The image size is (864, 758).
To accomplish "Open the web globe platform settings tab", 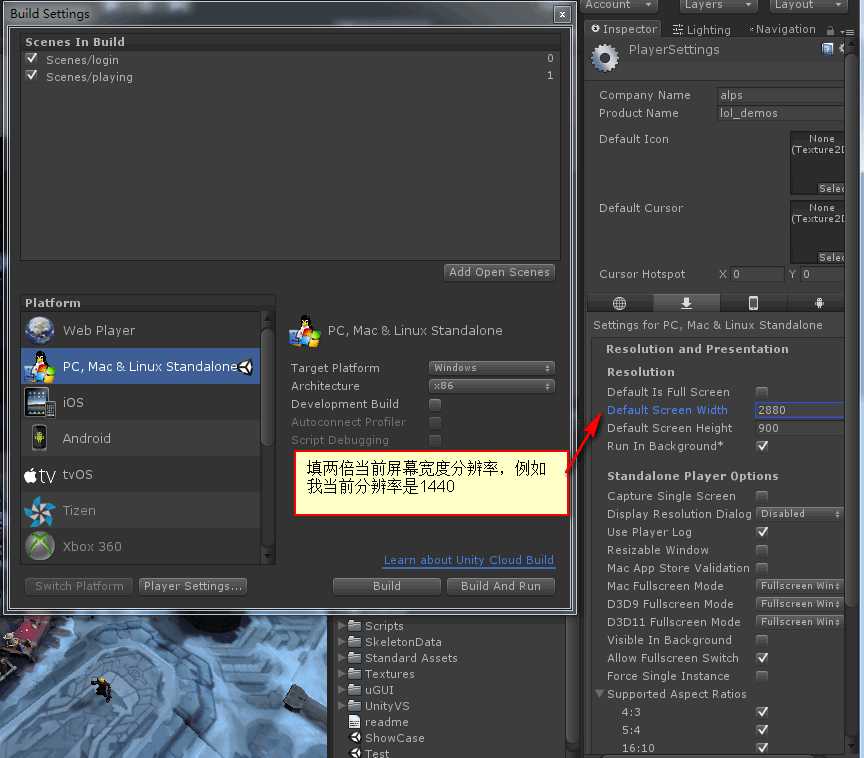I will click(619, 303).
